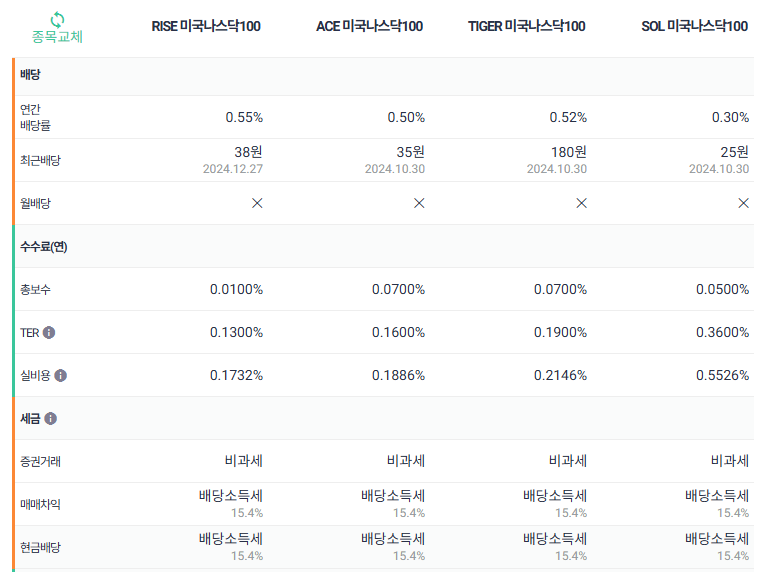Select TIGER 미국나스닥100 column header

pos(526,26)
